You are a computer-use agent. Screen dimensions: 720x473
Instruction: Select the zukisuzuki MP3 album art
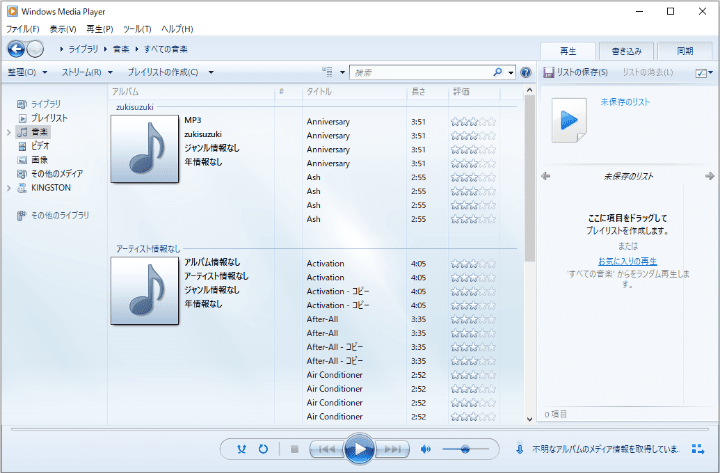click(145, 149)
